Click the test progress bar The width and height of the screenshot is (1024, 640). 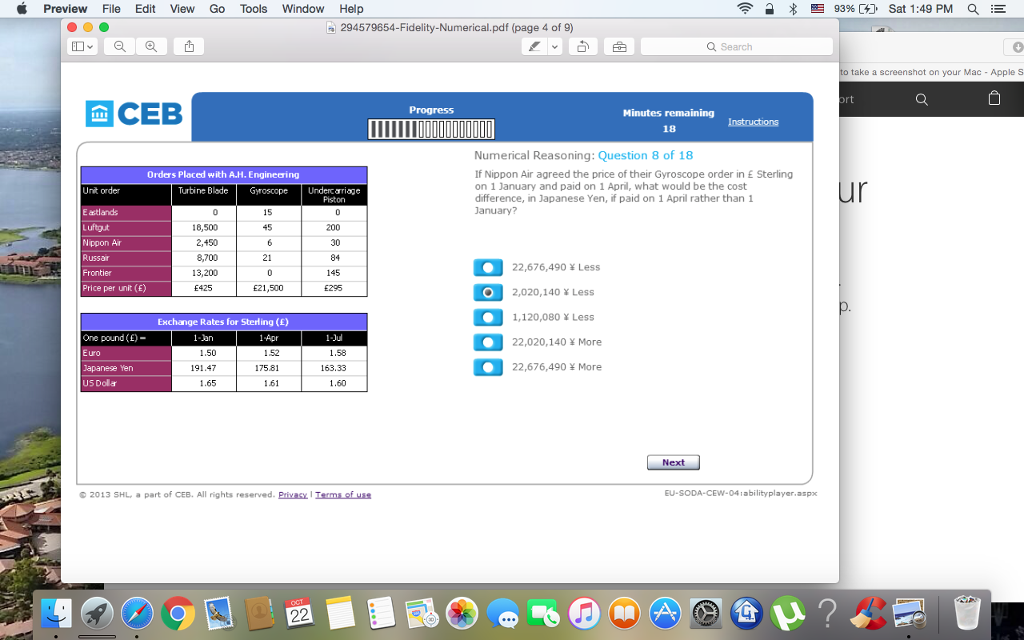[x=431, y=129]
